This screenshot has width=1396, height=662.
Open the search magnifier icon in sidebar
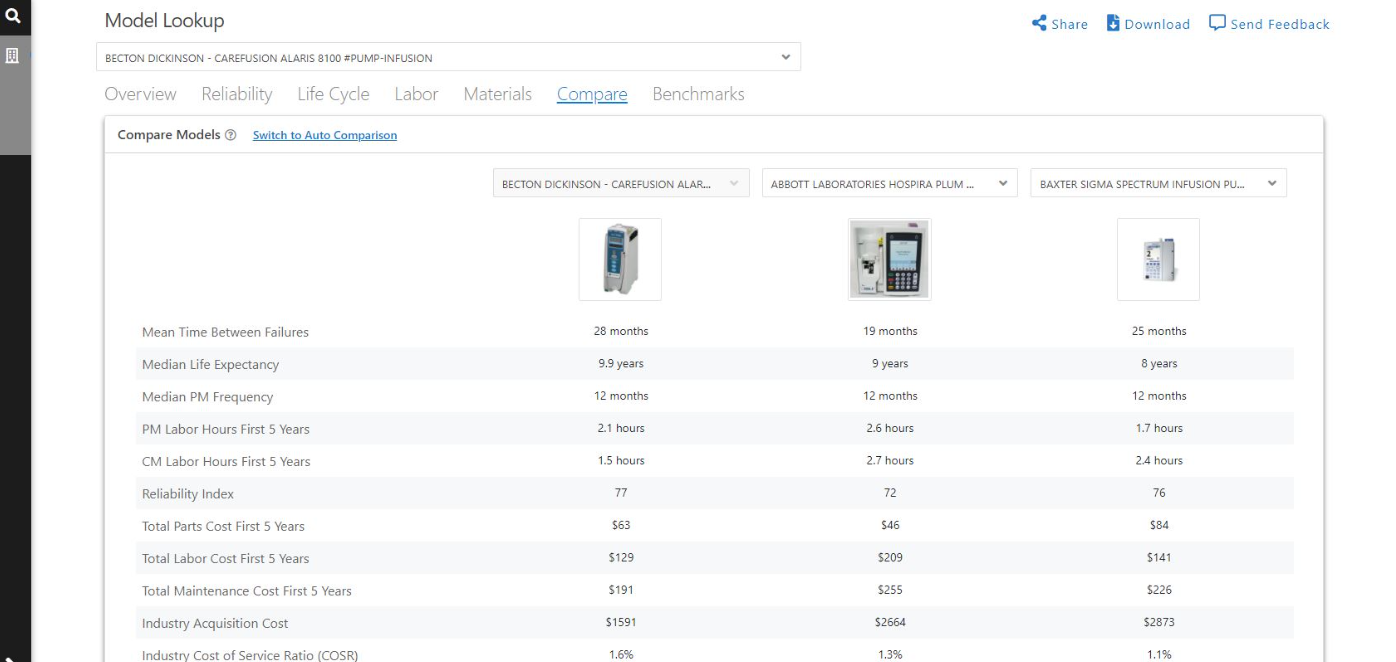tap(13, 15)
